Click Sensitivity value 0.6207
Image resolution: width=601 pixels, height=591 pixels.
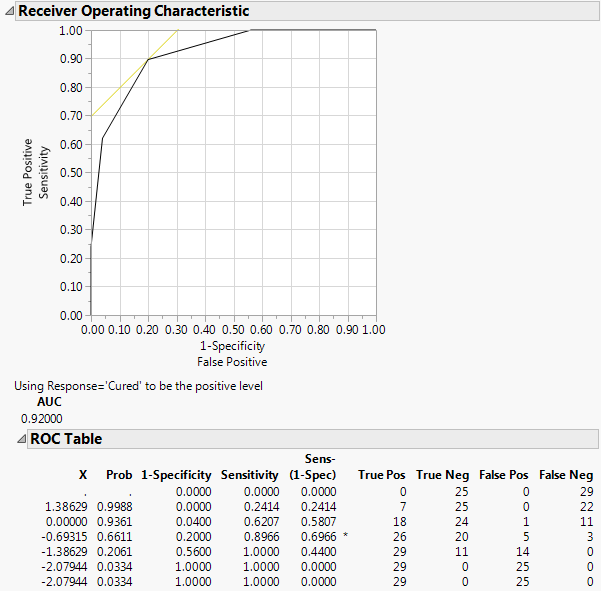pos(261,522)
